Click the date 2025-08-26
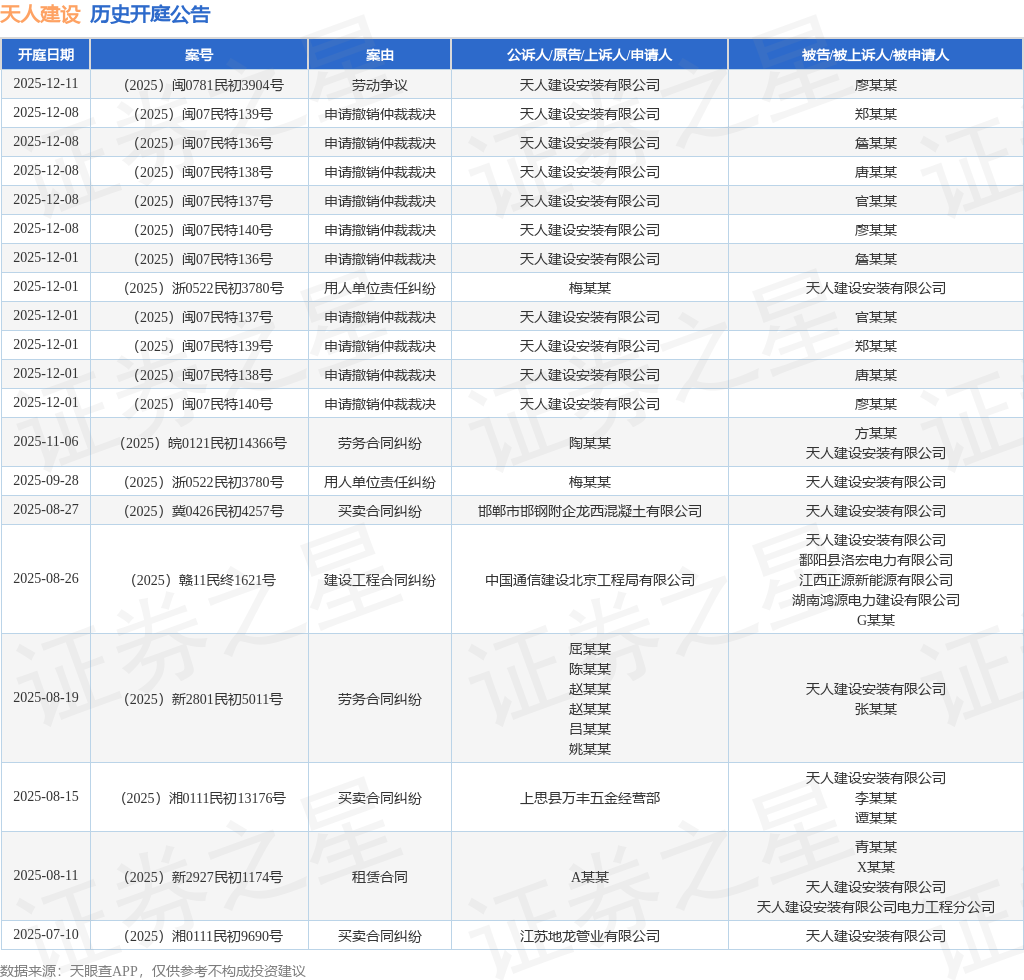 (46, 578)
